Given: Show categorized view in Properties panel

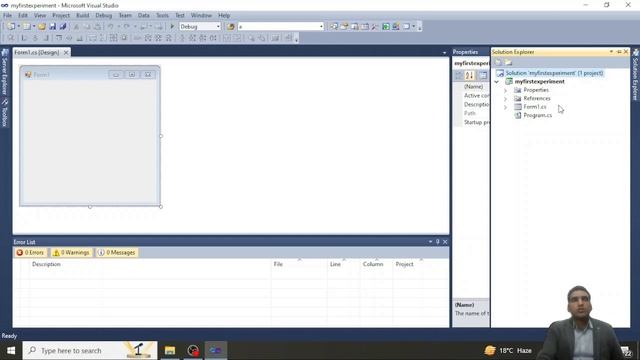Looking at the screenshot, I should [x=458, y=76].
